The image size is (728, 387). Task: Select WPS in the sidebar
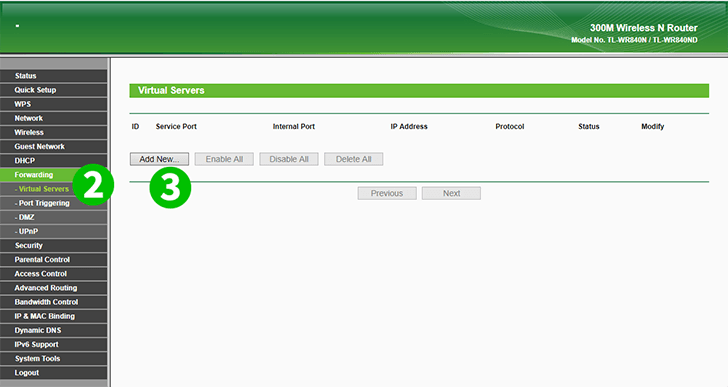[54, 104]
